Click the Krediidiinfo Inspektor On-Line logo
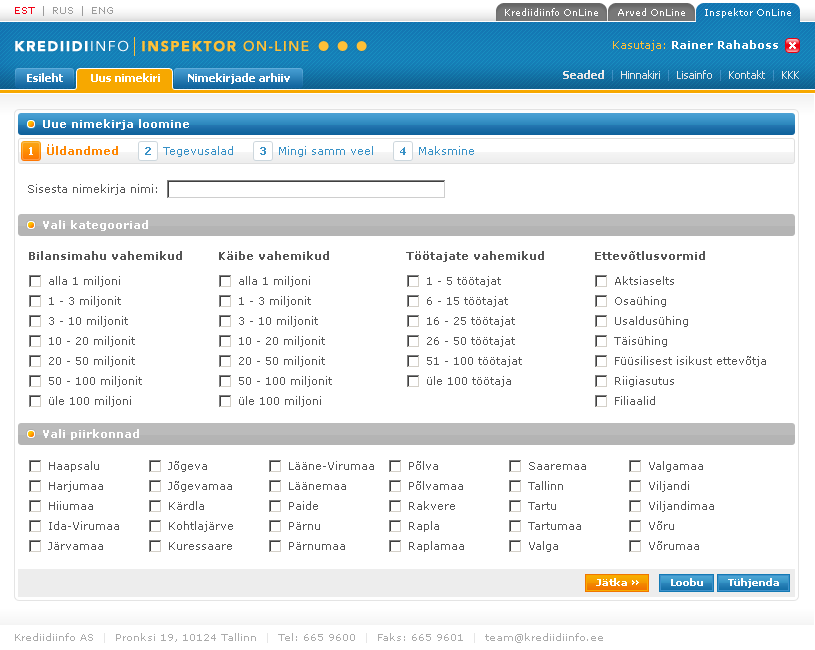Image resolution: width=815 pixels, height=650 pixels. pos(190,46)
